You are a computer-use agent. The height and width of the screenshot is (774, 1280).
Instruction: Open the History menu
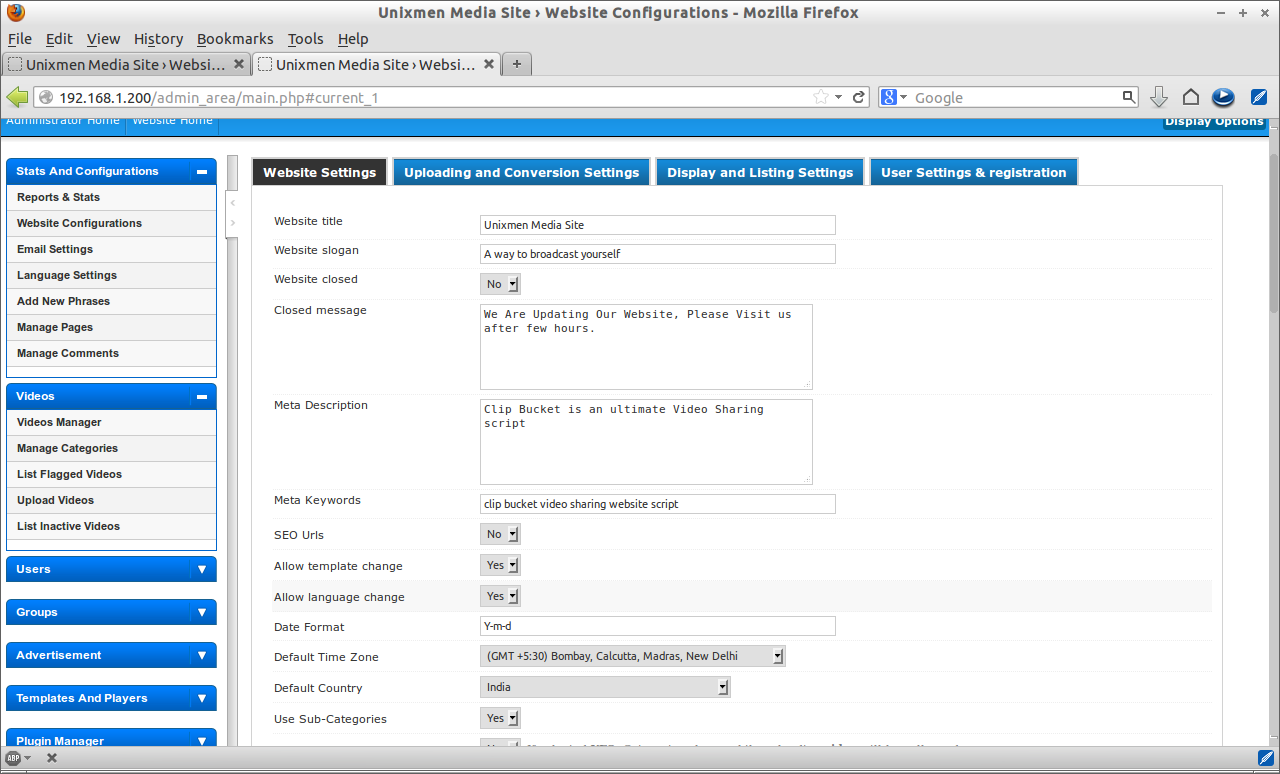pos(158,39)
